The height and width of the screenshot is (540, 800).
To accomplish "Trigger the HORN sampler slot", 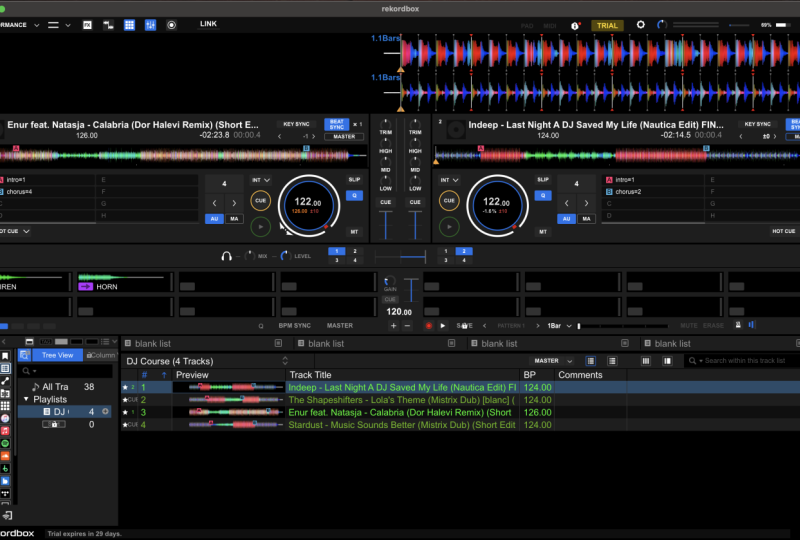I will [x=123, y=282].
